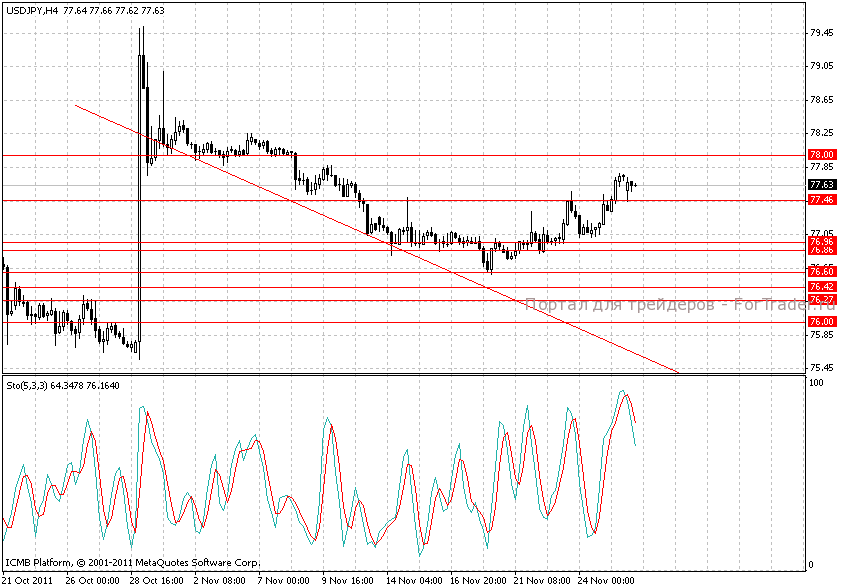Click the 76.00 red level label
The image size is (843, 588).
click(821, 322)
